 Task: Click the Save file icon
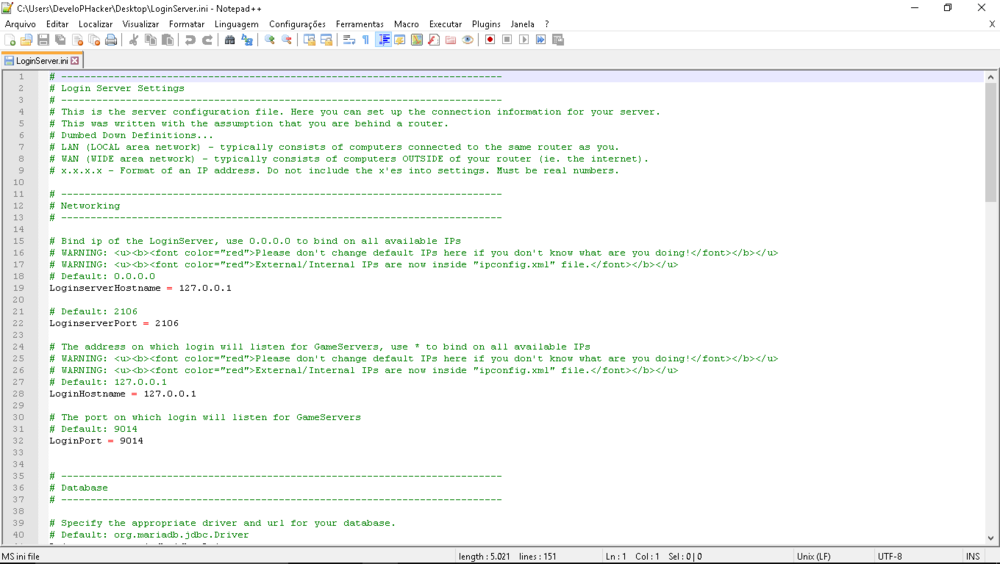43,40
